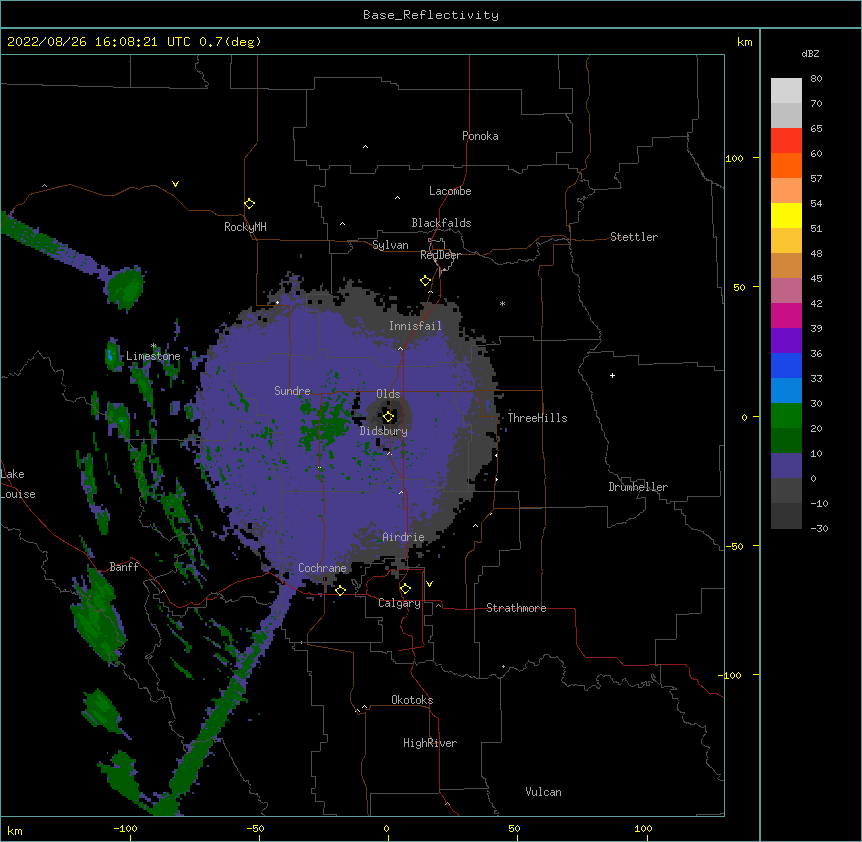Click the Blackfalds city label
This screenshot has height=842, width=862.
(x=441, y=223)
